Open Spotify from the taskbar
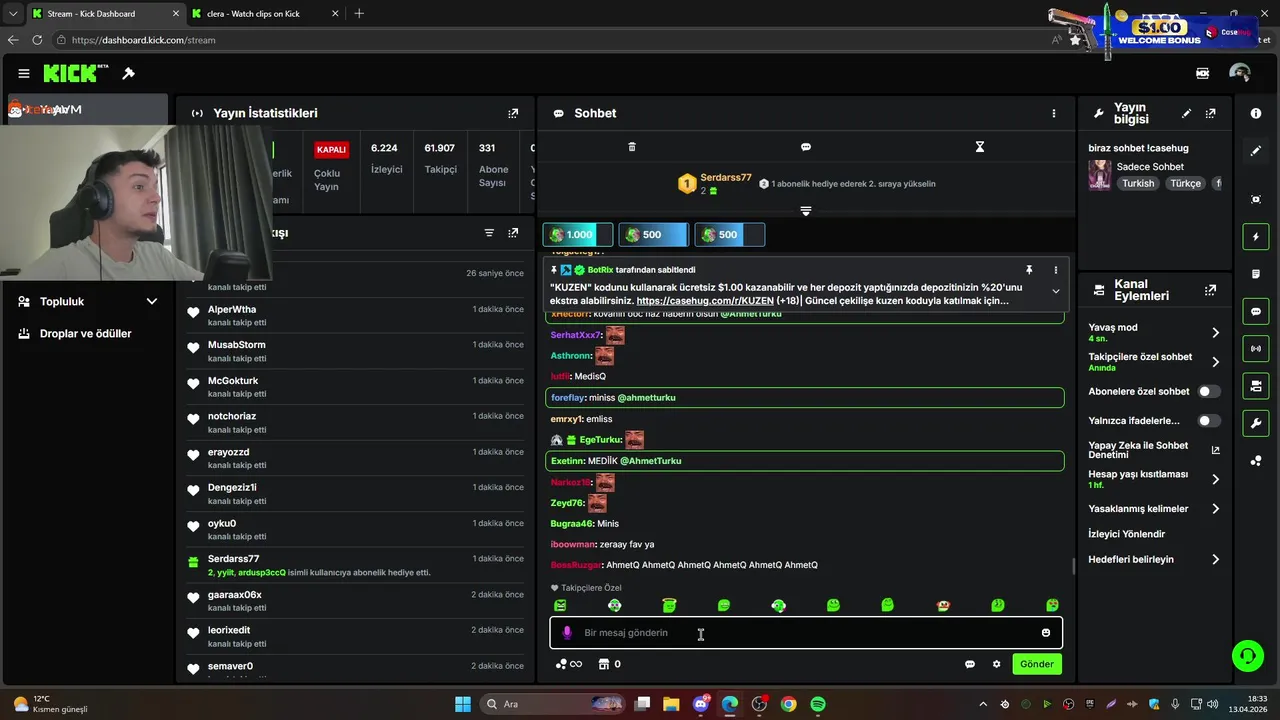Screen dimensions: 1280x720 coord(818,704)
